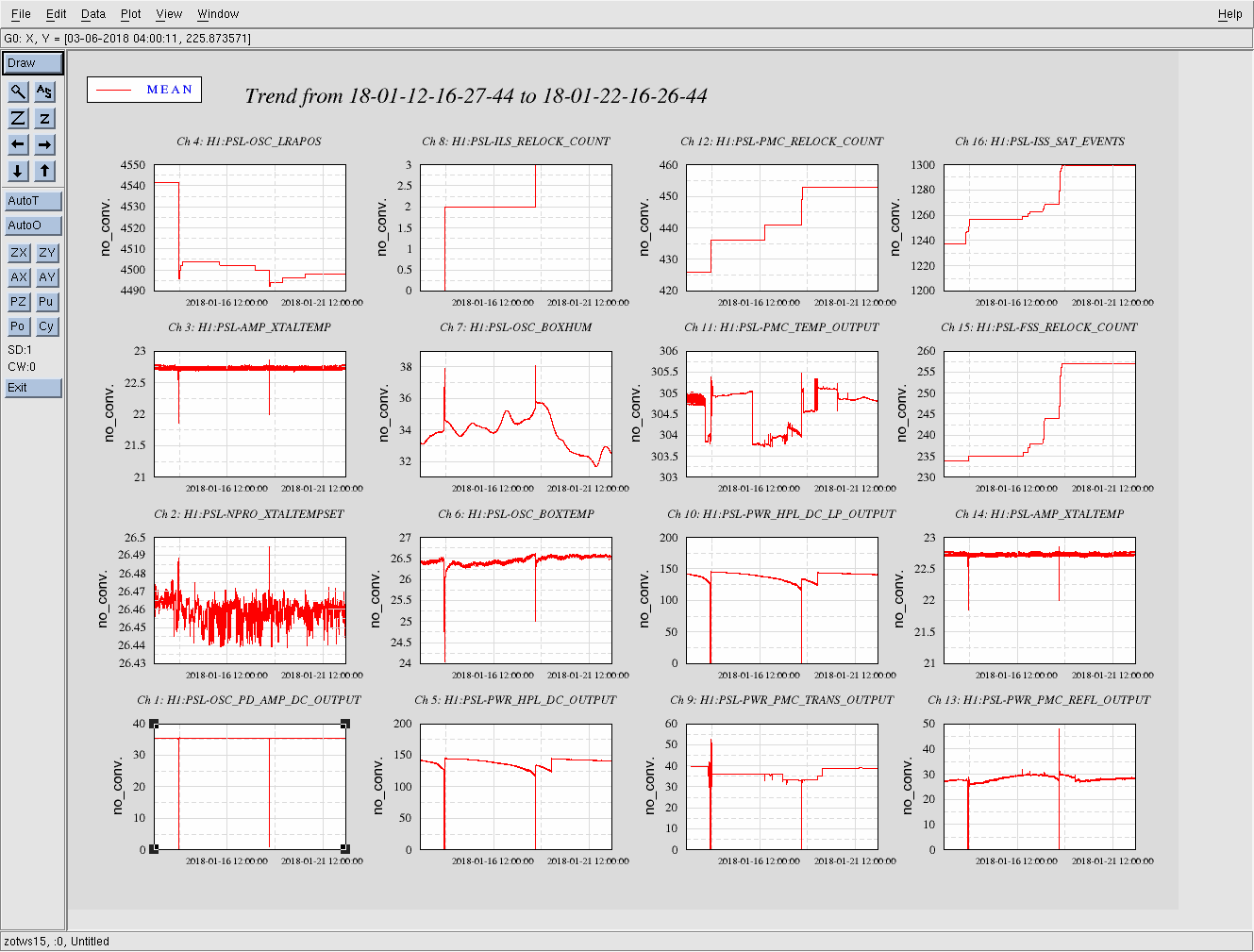
Task: Click the Po tool button
Action: click(x=18, y=326)
